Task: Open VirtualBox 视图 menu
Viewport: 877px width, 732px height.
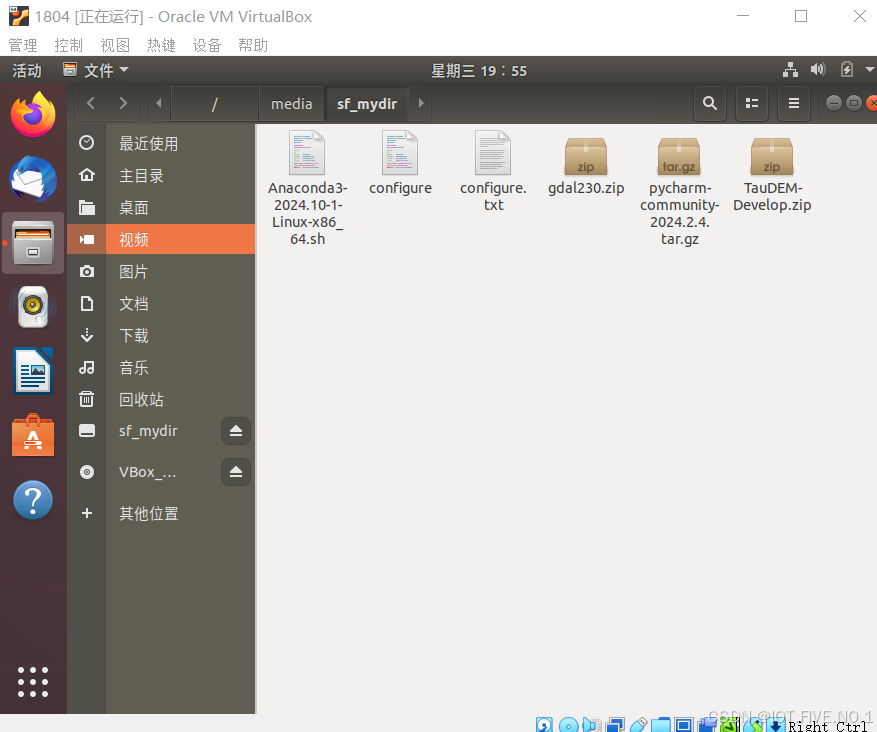Action: (115, 45)
